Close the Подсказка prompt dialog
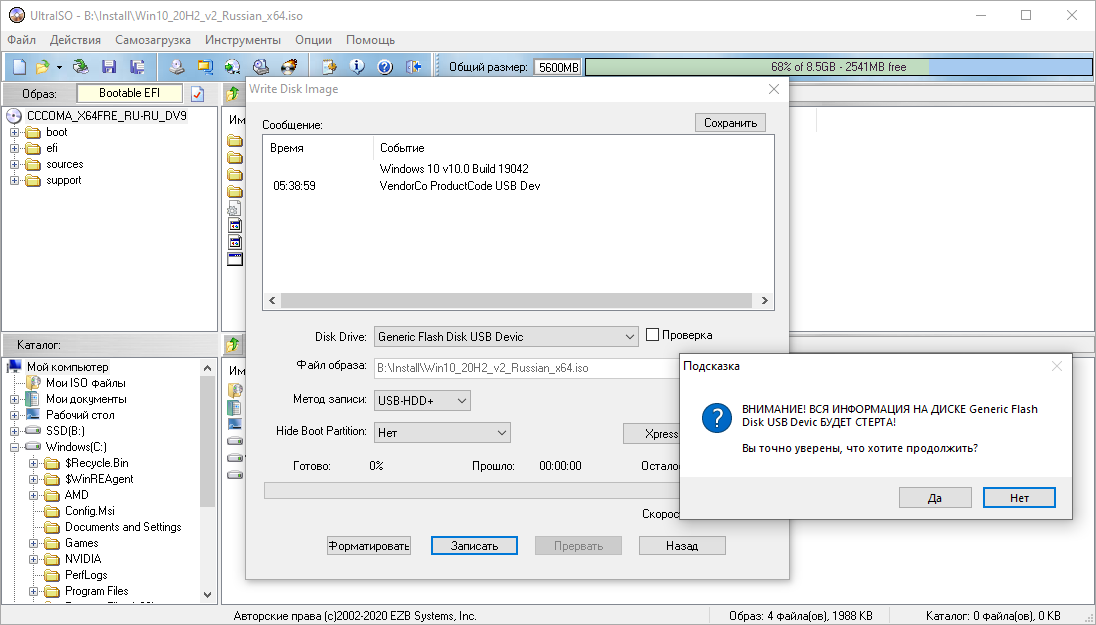Viewport: 1096px width, 625px height. coord(1057,366)
